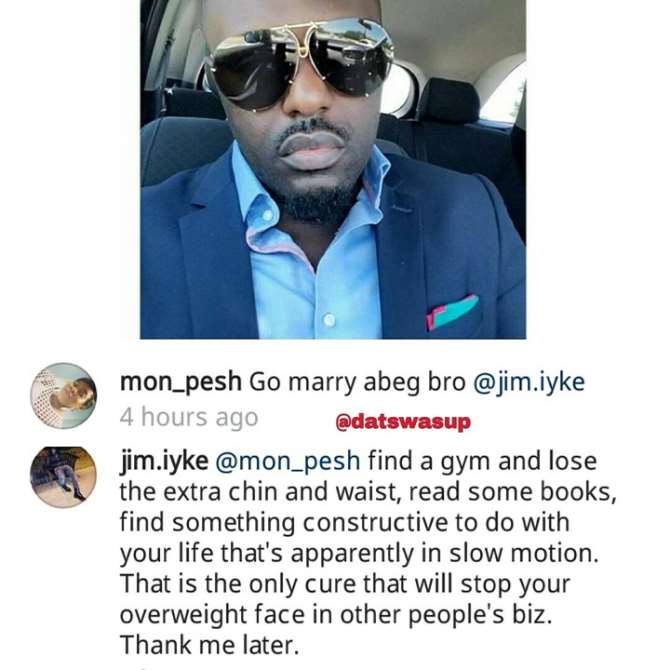670x670 pixels.
Task: Click the red @datswasup watermark
Action: click(x=403, y=422)
